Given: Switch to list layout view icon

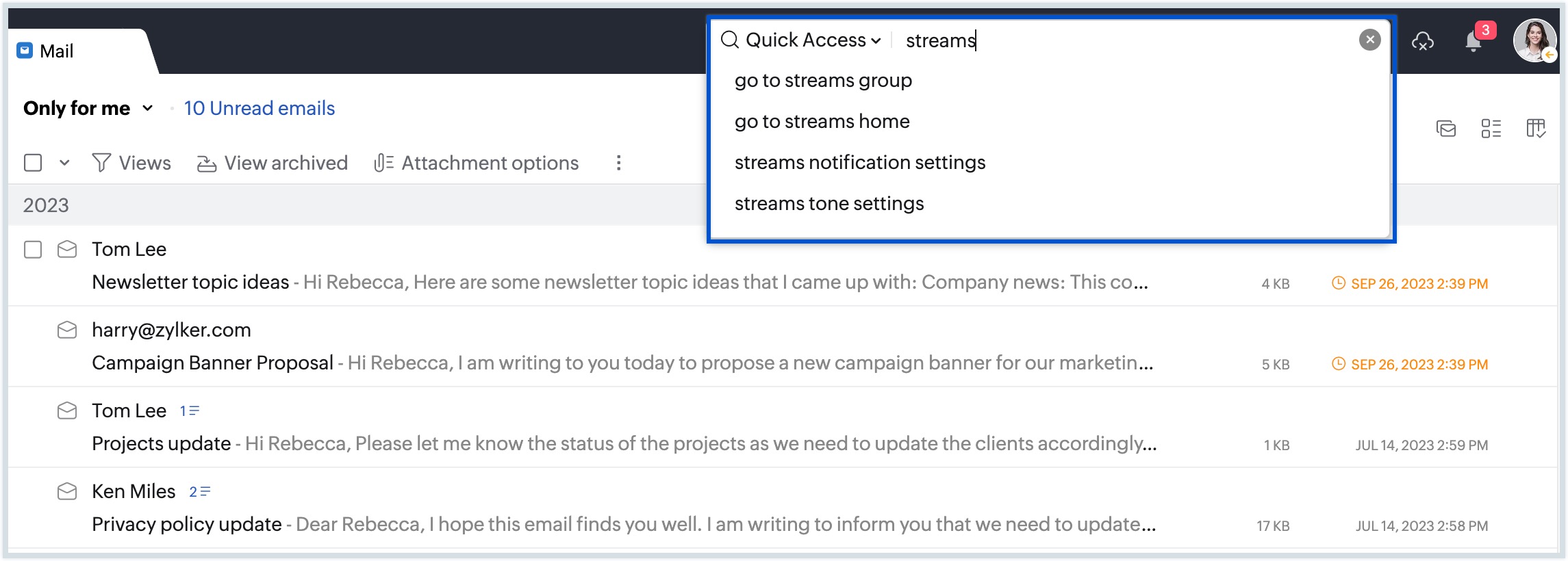Looking at the screenshot, I should pos(1491,129).
